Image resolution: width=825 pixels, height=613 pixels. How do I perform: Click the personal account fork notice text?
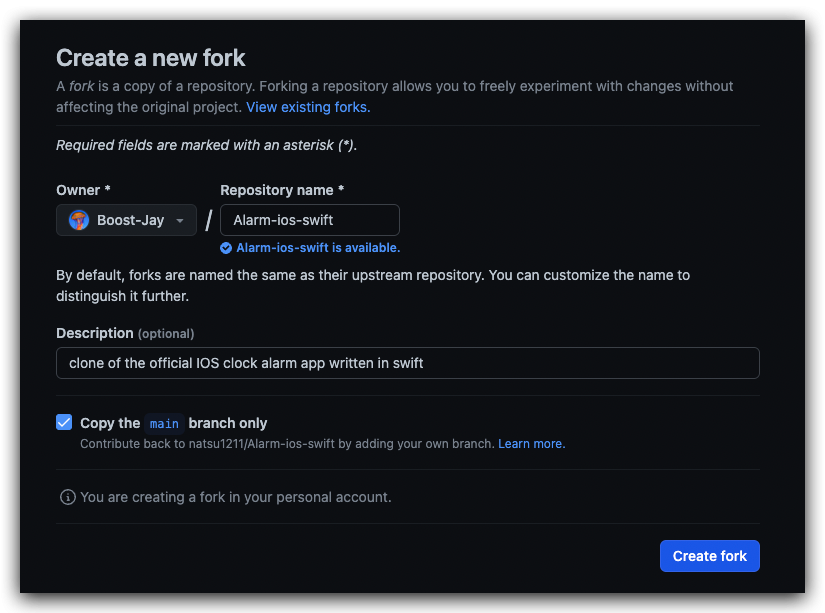pos(236,497)
